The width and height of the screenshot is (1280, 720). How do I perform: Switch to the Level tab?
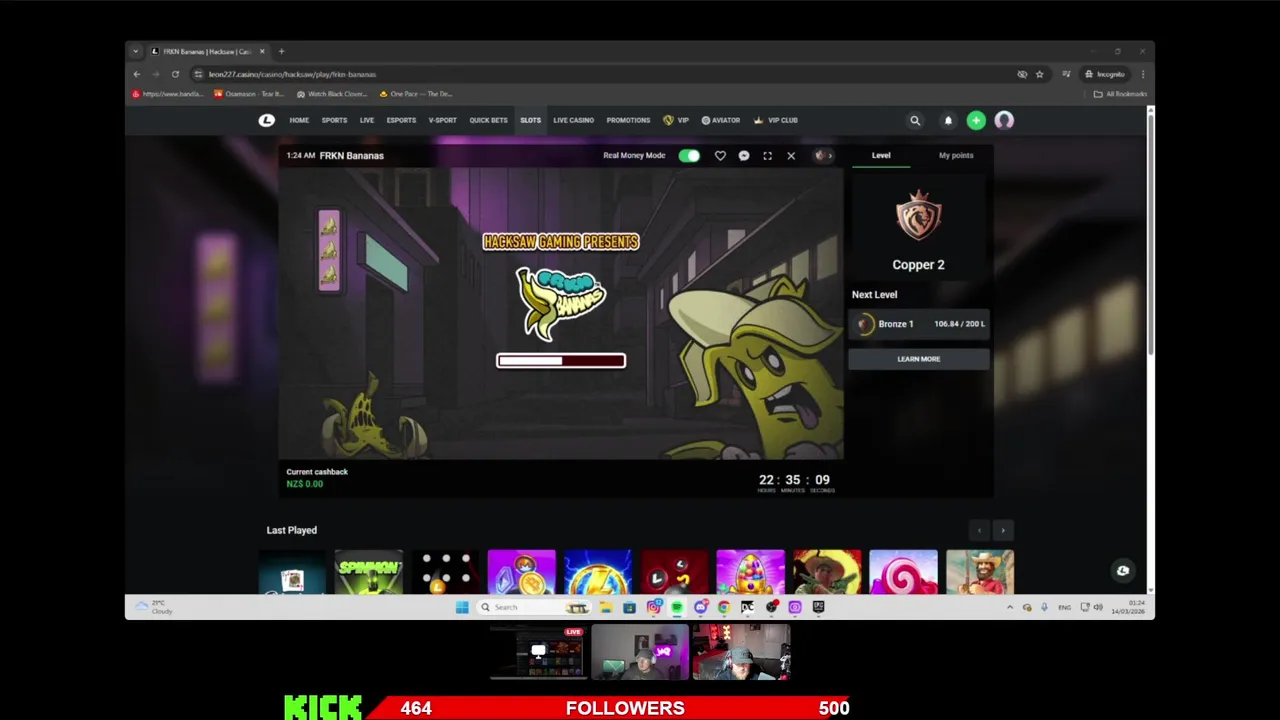pyautogui.click(x=881, y=155)
